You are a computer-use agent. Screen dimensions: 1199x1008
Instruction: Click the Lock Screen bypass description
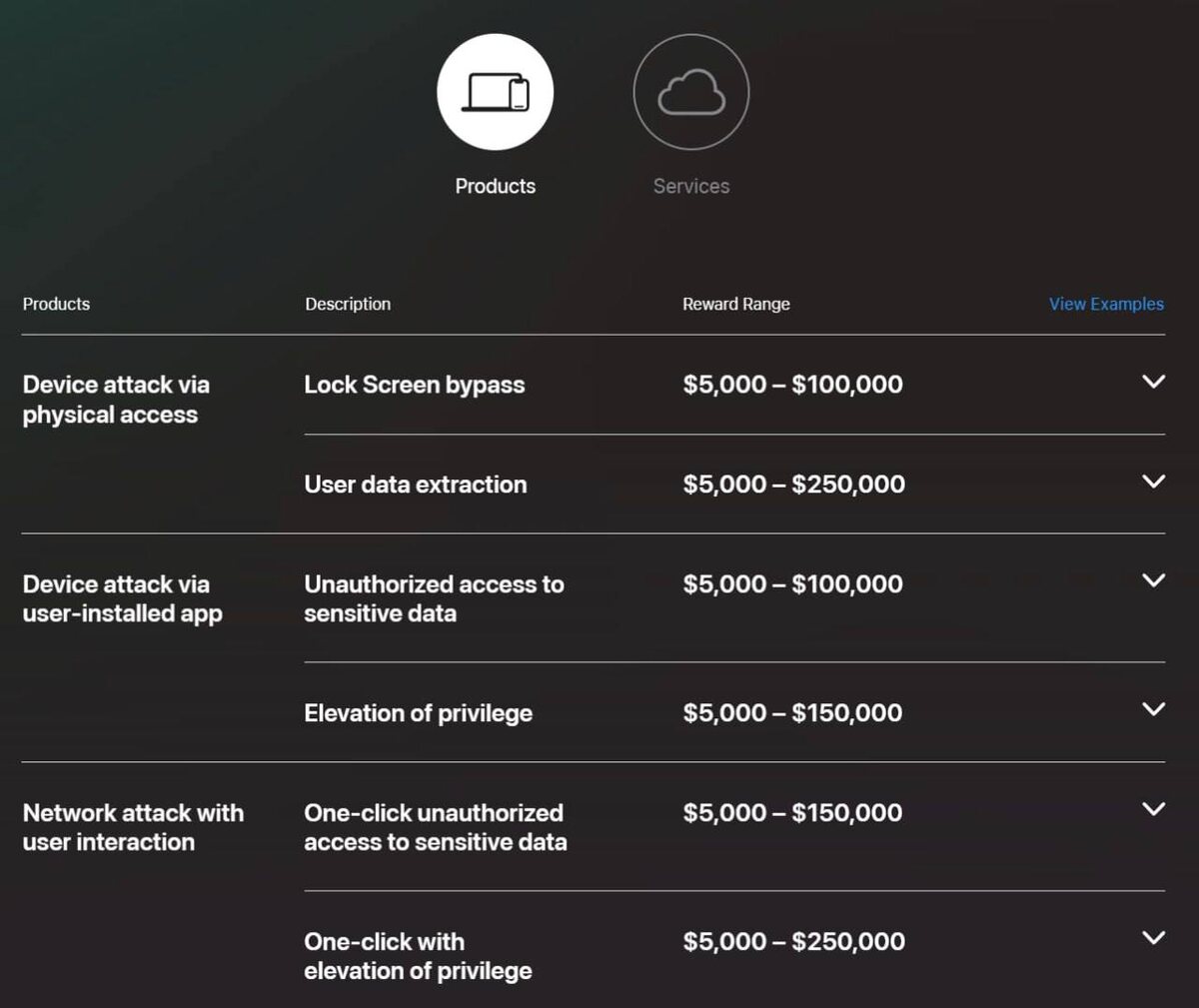click(414, 385)
